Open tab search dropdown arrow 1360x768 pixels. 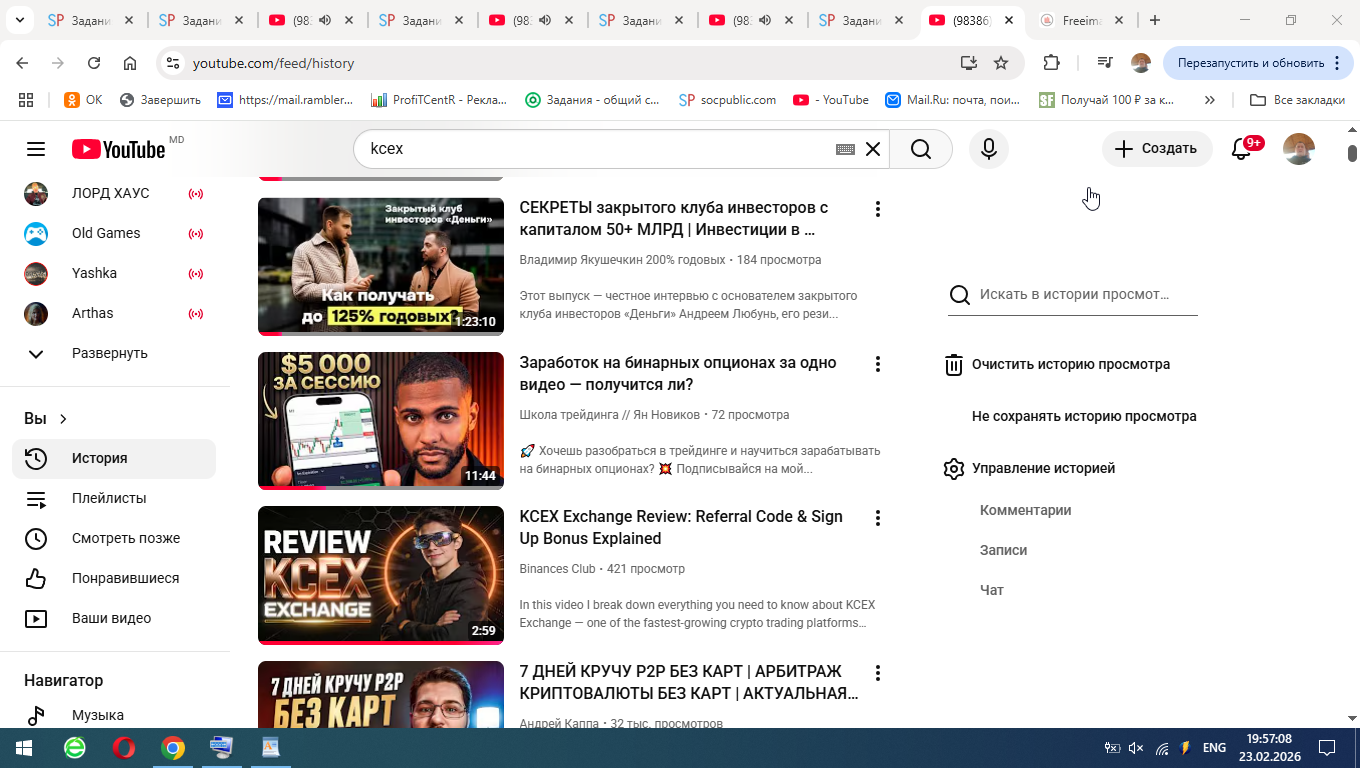pos(19,20)
